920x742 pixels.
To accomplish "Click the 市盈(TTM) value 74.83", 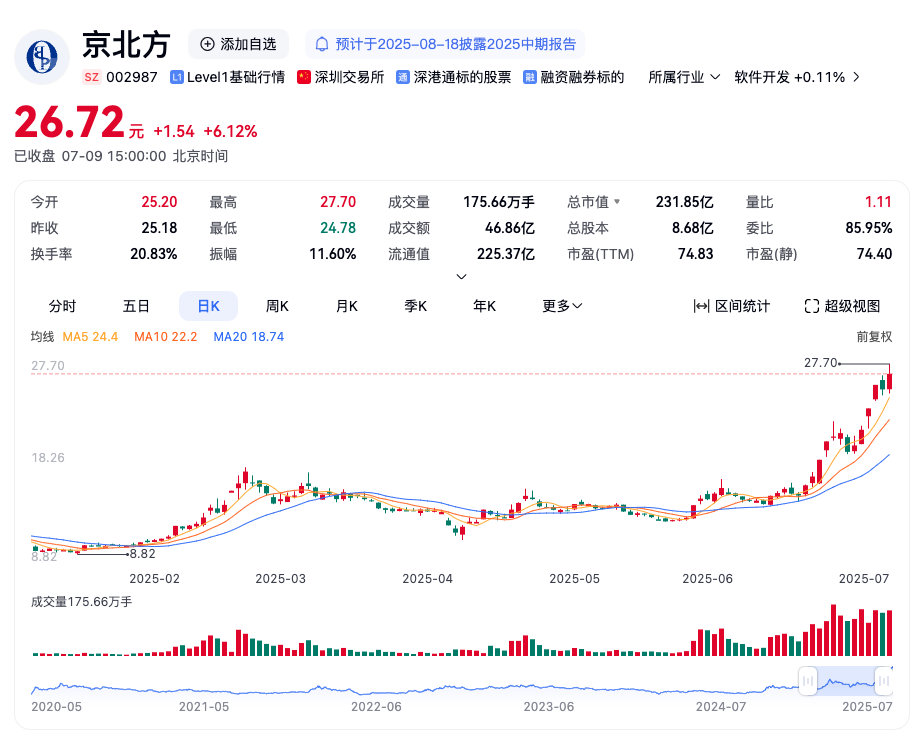I will point(695,254).
